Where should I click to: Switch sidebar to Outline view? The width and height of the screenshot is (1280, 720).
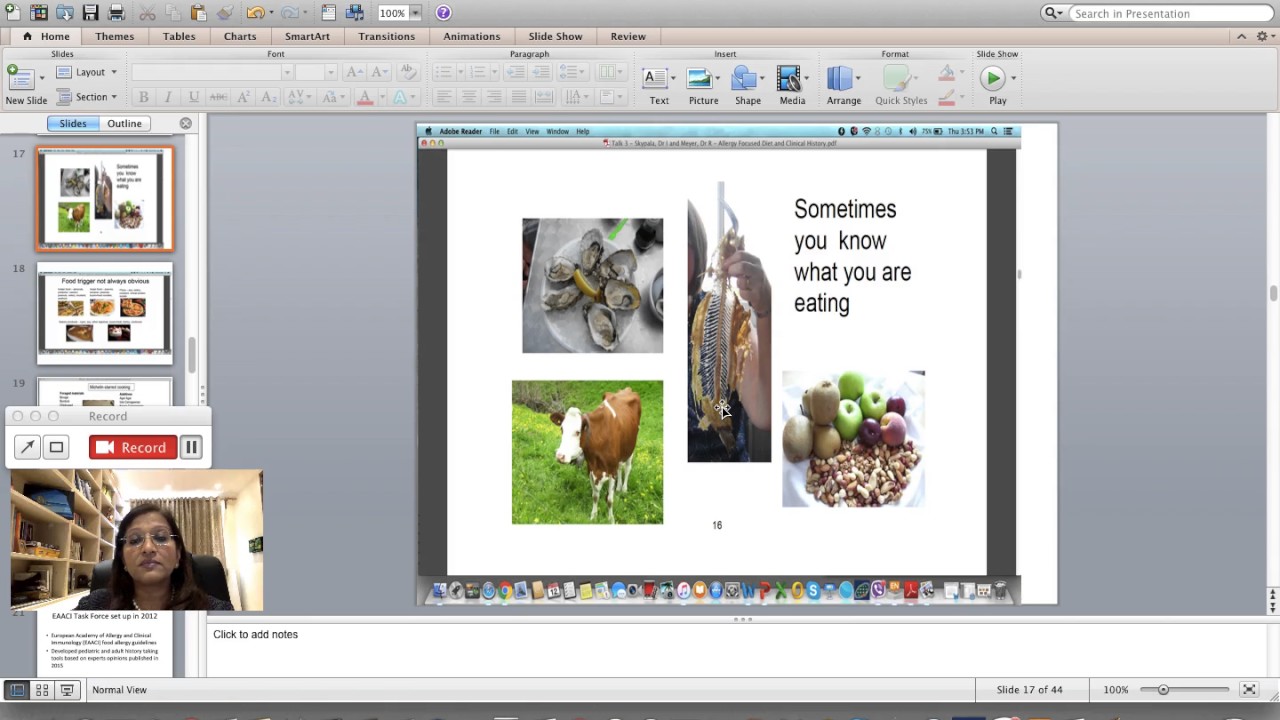click(124, 123)
